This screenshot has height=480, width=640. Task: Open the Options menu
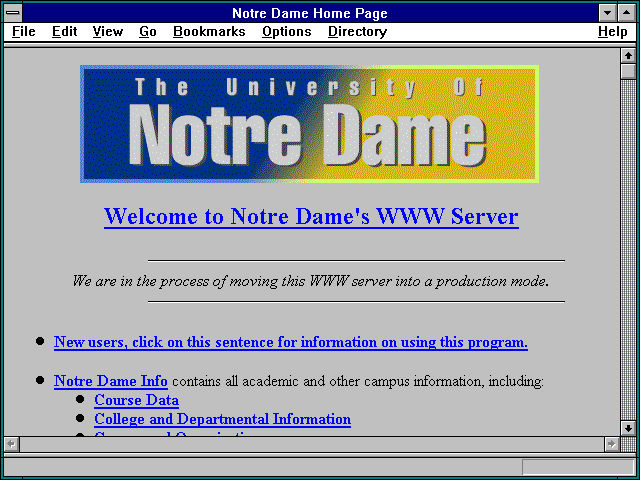click(287, 32)
